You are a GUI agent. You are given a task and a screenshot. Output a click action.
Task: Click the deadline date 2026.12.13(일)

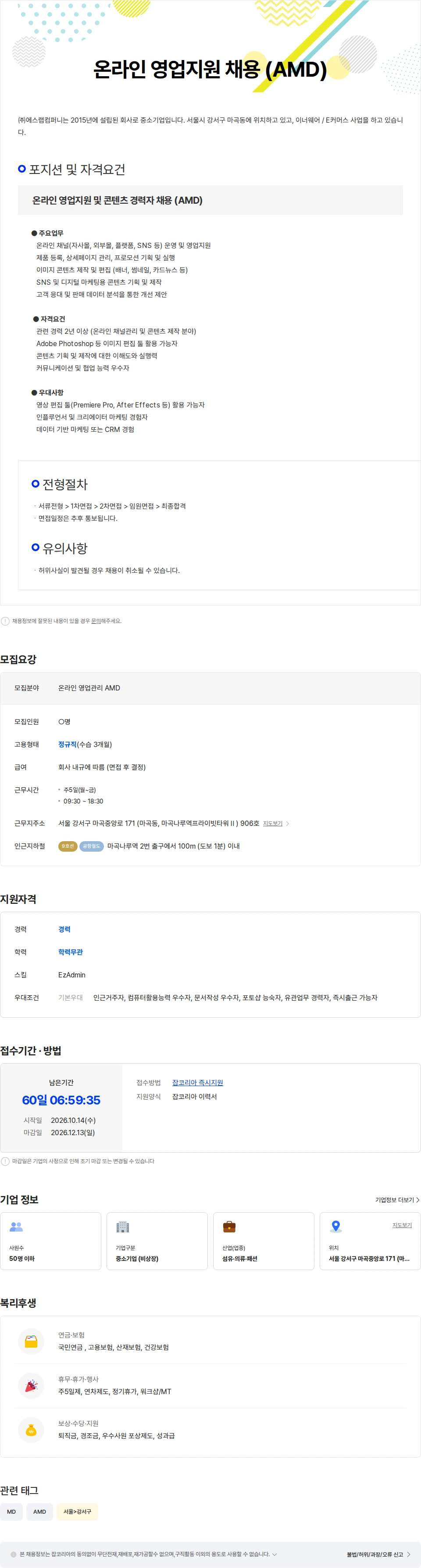click(73, 1133)
